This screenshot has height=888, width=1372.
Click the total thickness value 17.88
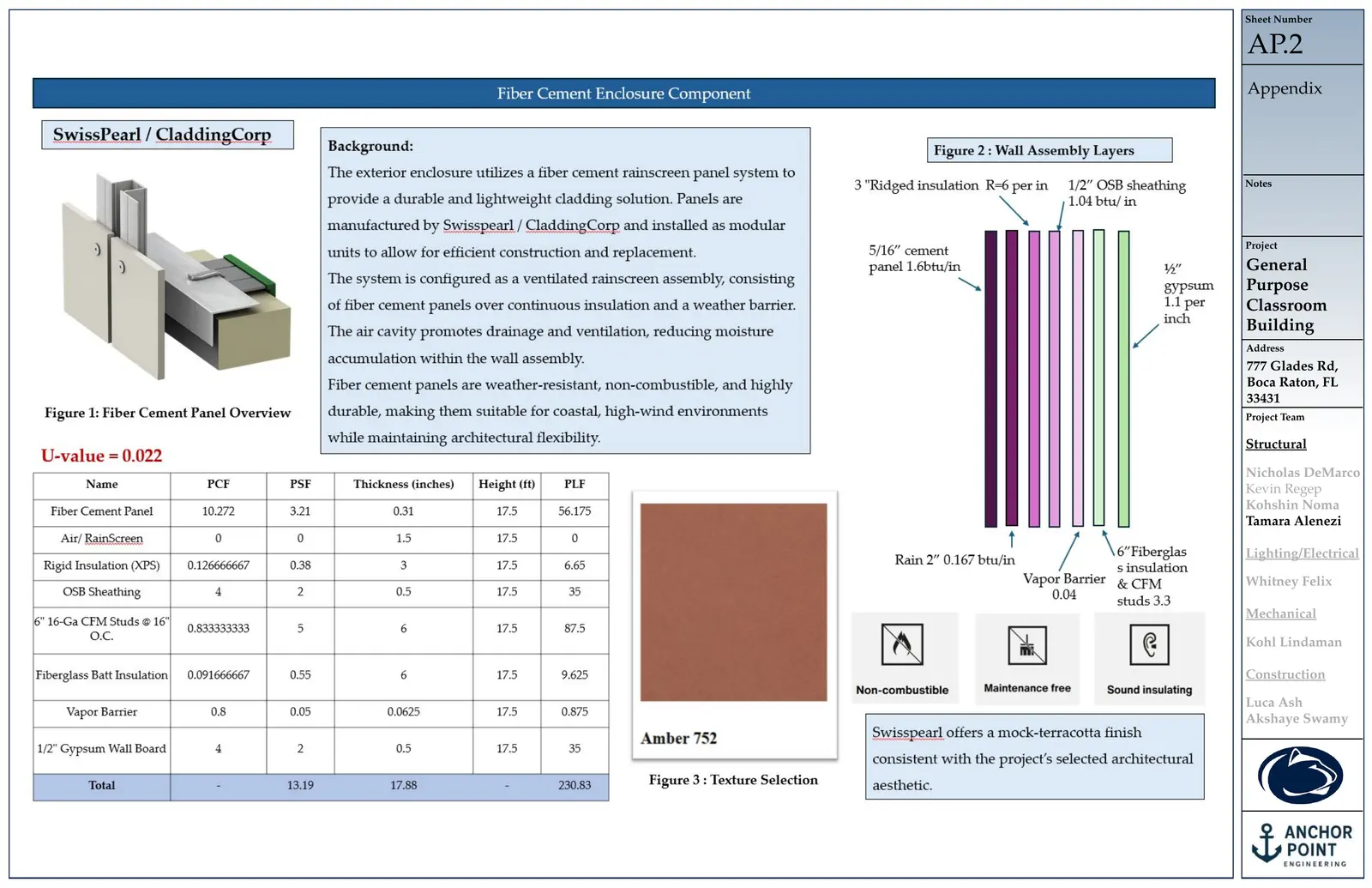click(403, 785)
